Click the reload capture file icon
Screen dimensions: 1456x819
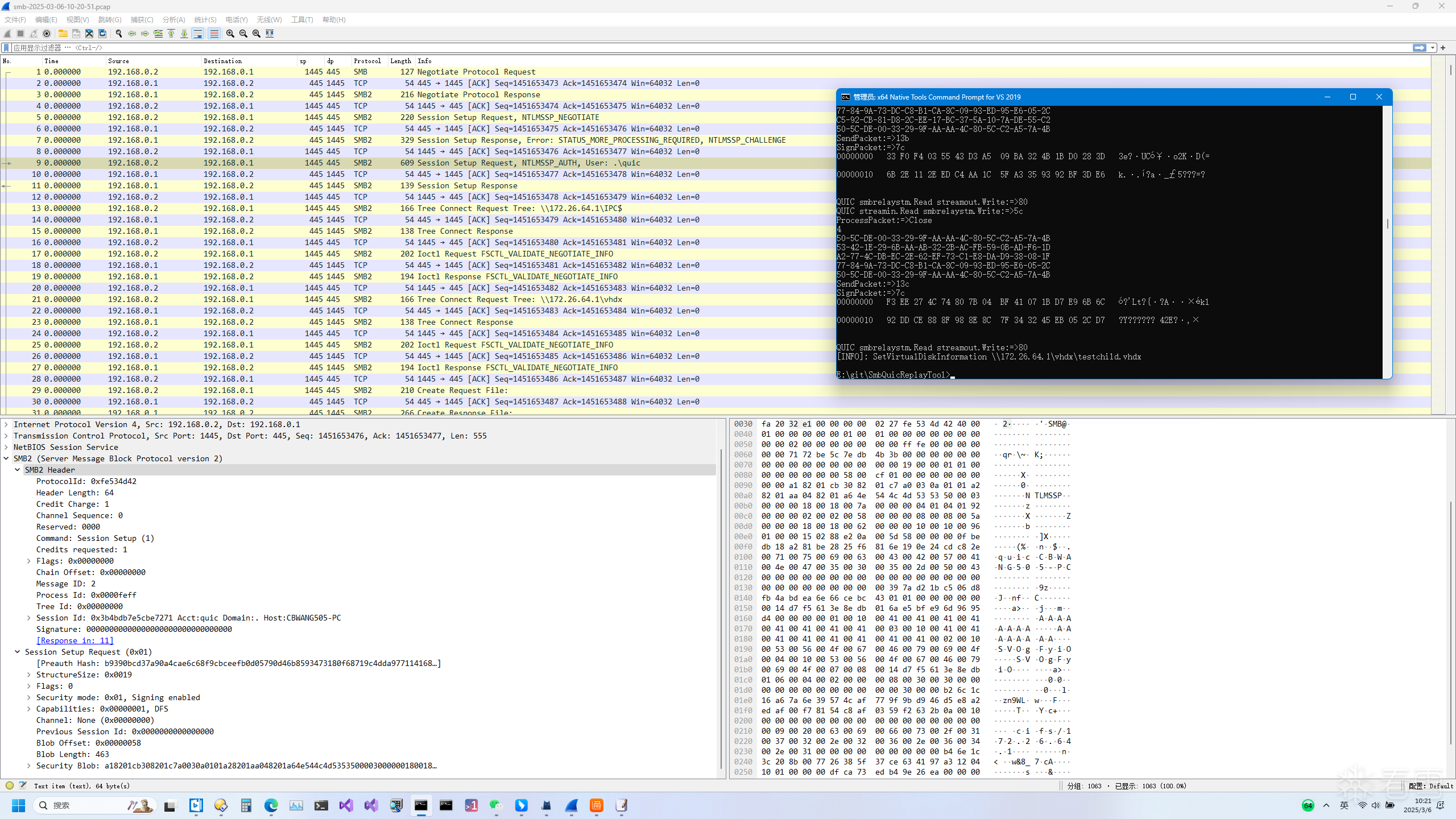102,34
